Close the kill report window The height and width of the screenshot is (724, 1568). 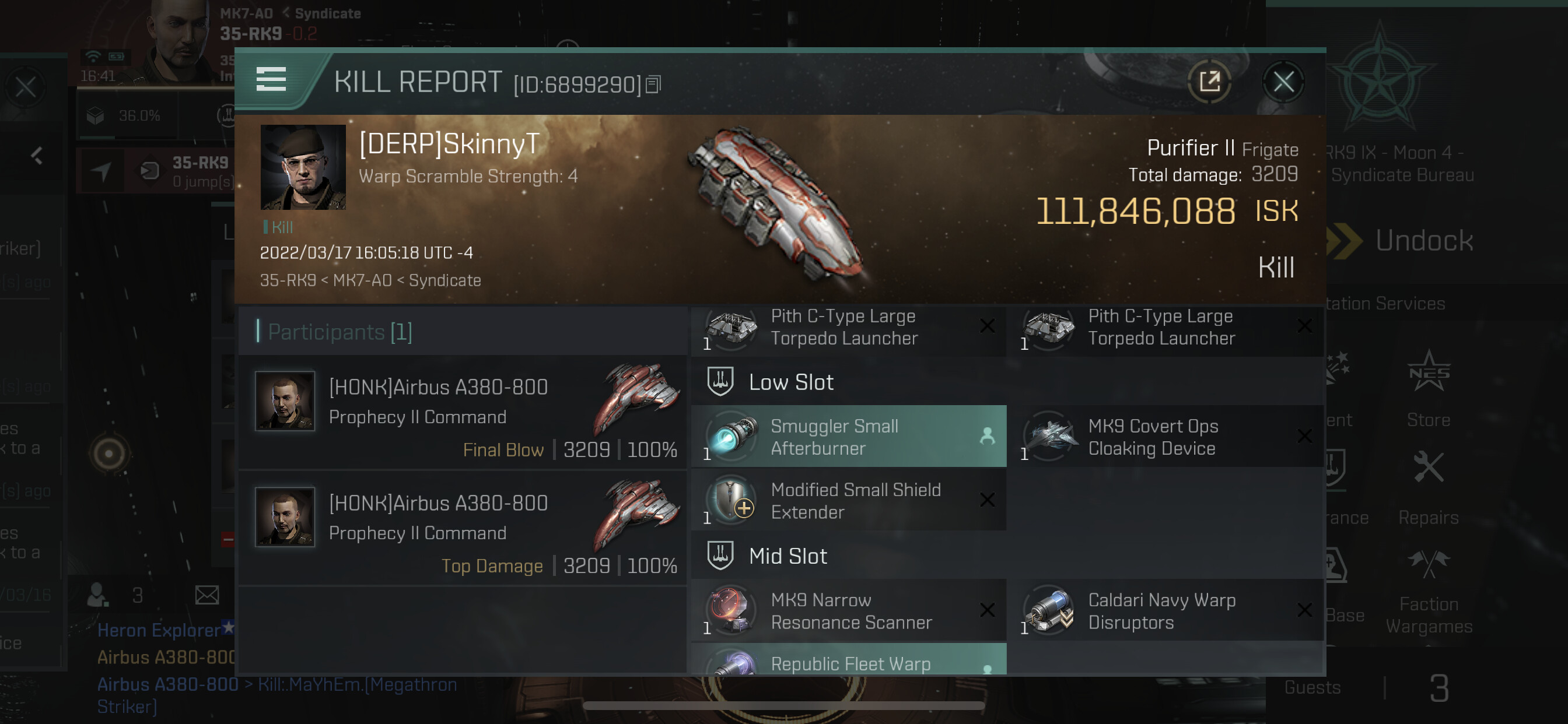point(1283,82)
